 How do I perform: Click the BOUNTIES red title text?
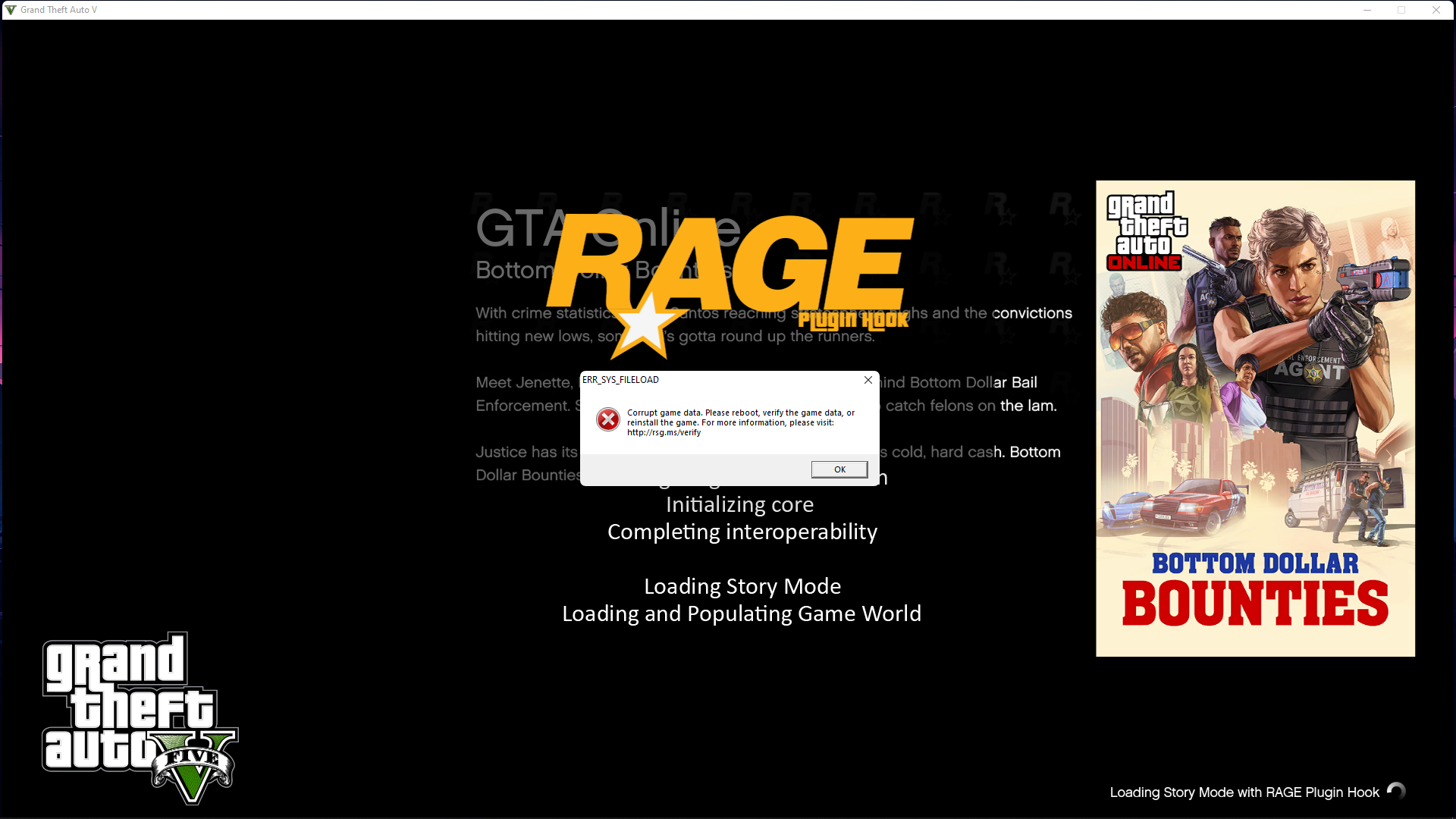tap(1255, 604)
